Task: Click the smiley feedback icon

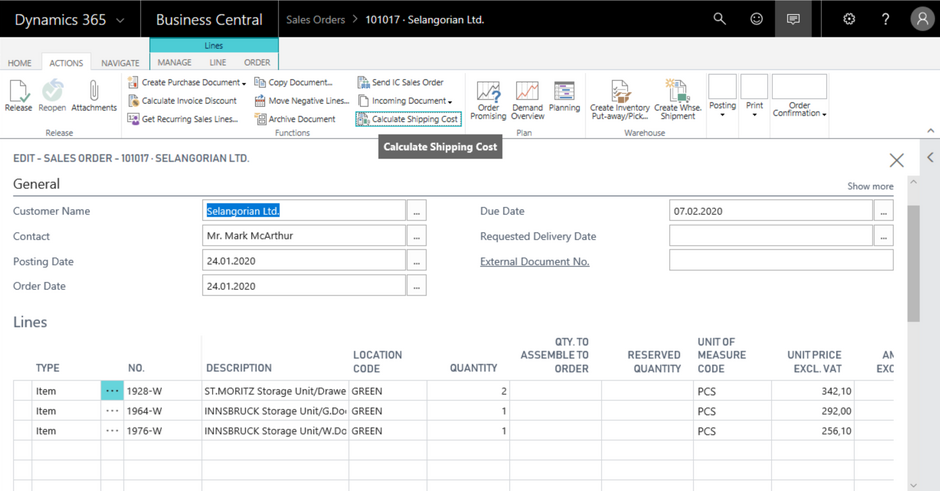Action: pyautogui.click(x=757, y=19)
